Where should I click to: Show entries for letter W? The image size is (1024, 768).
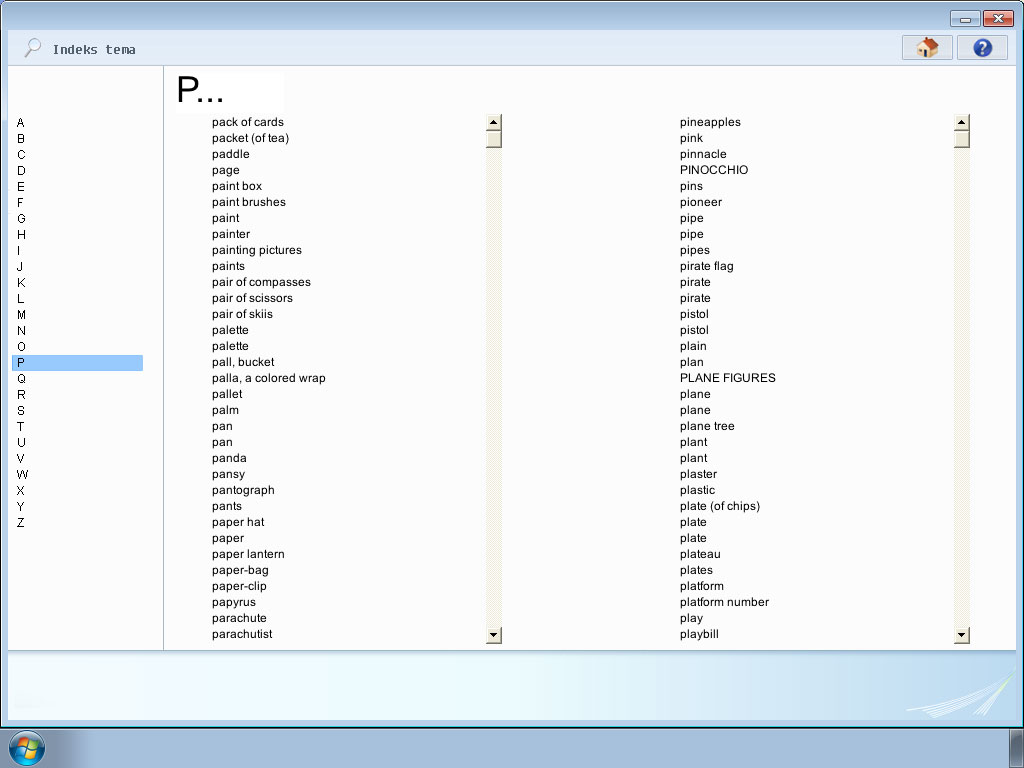click(x=22, y=475)
